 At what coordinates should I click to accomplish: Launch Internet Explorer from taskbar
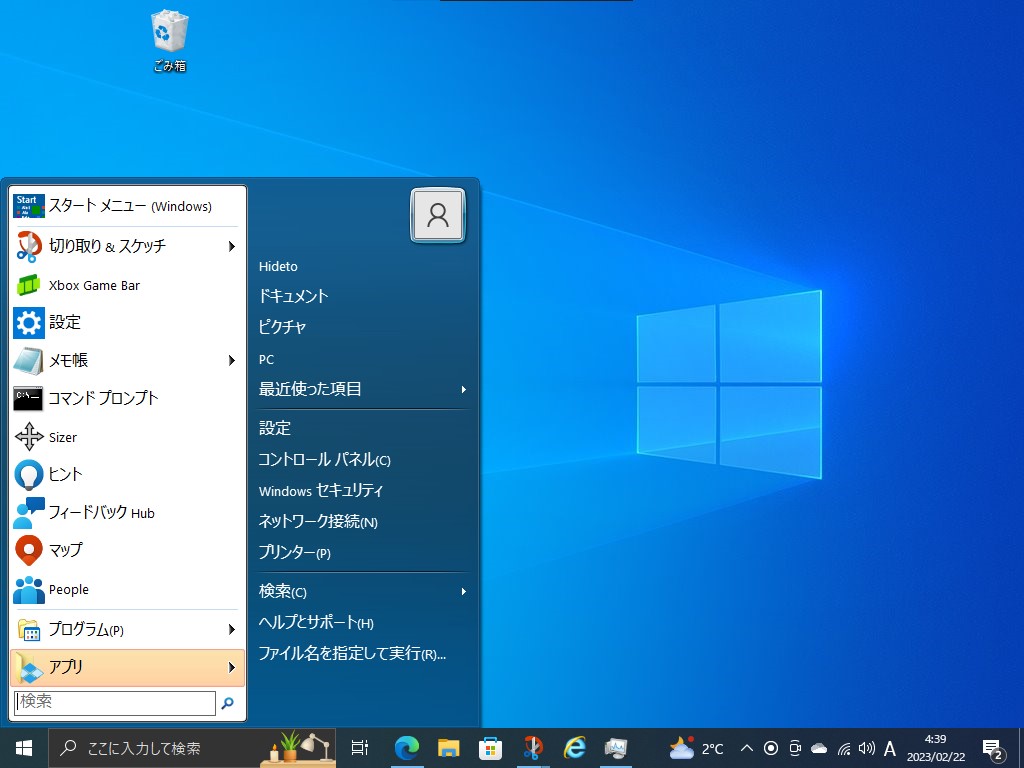(x=574, y=748)
